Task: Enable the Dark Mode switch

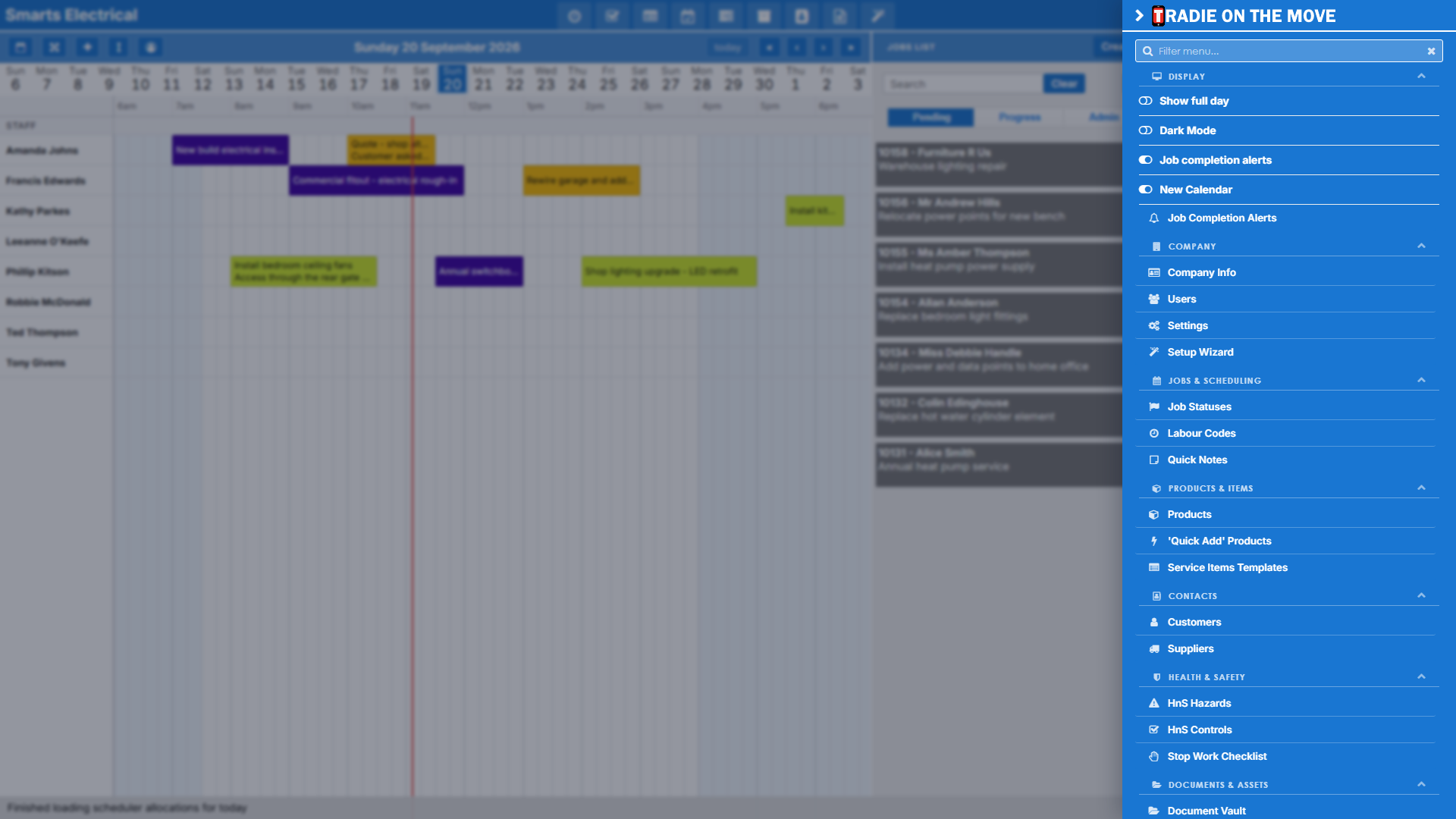Action: point(1146,130)
